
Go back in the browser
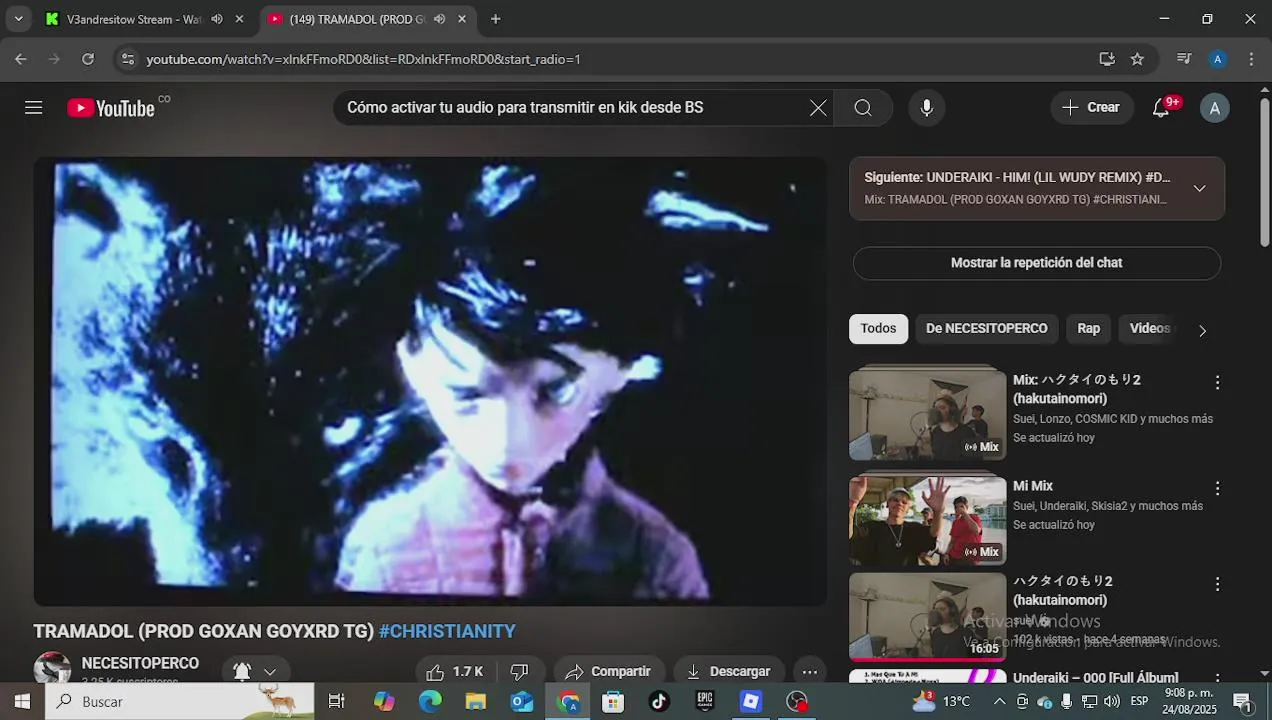(21, 59)
